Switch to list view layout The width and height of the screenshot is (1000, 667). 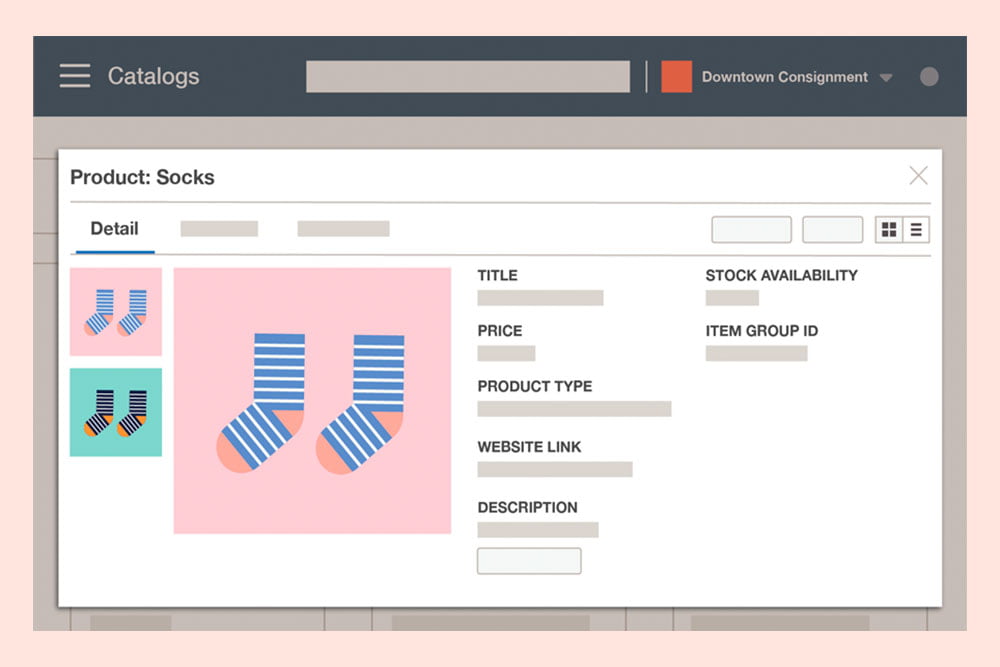(916, 229)
